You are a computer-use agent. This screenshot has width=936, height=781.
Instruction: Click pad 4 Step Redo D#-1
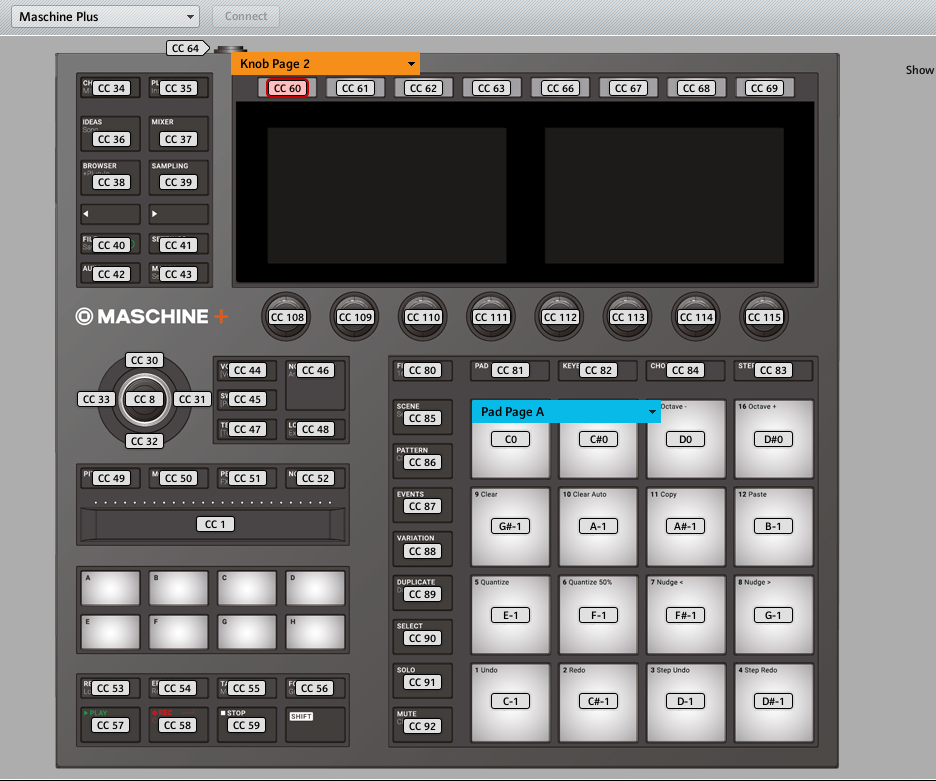(774, 702)
